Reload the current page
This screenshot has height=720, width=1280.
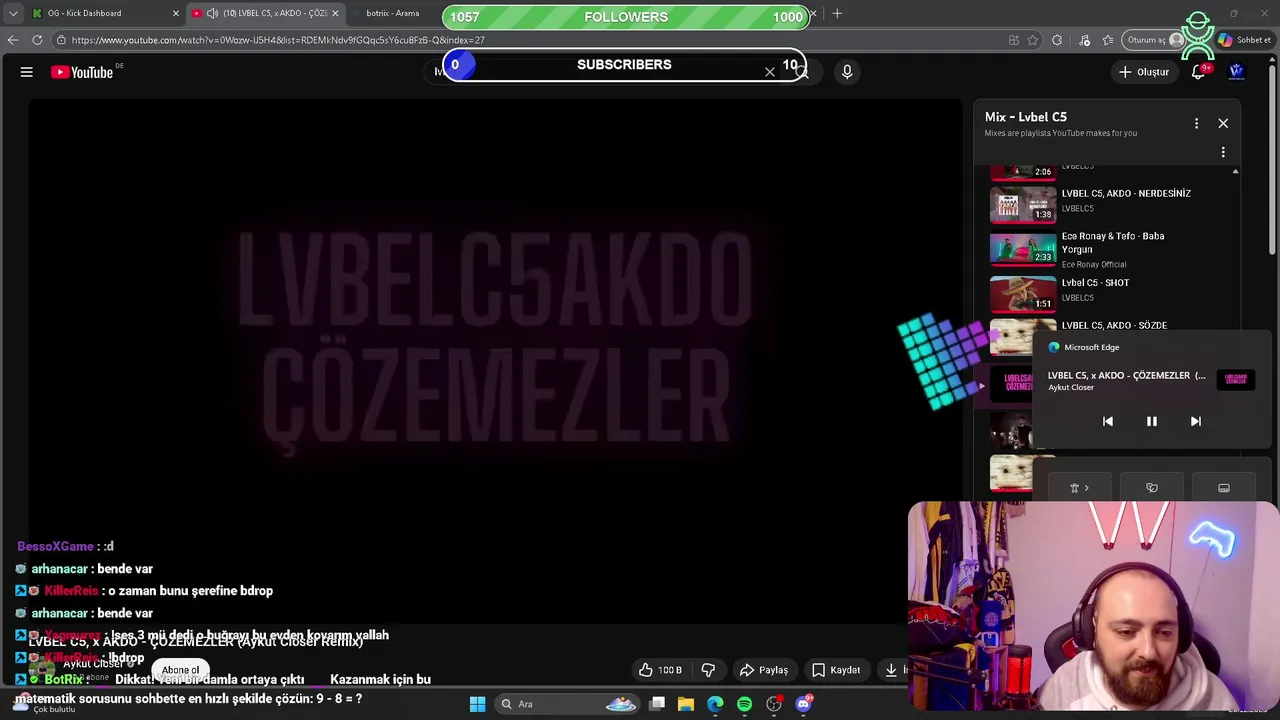[37, 40]
